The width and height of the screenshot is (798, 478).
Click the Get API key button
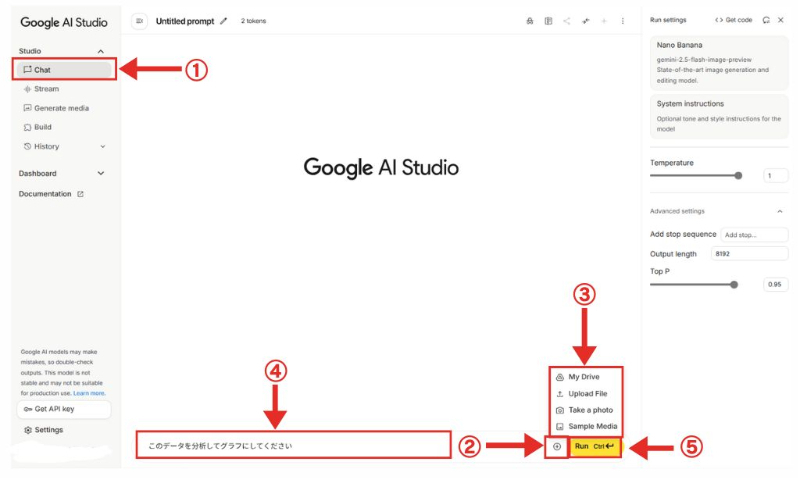click(64, 410)
